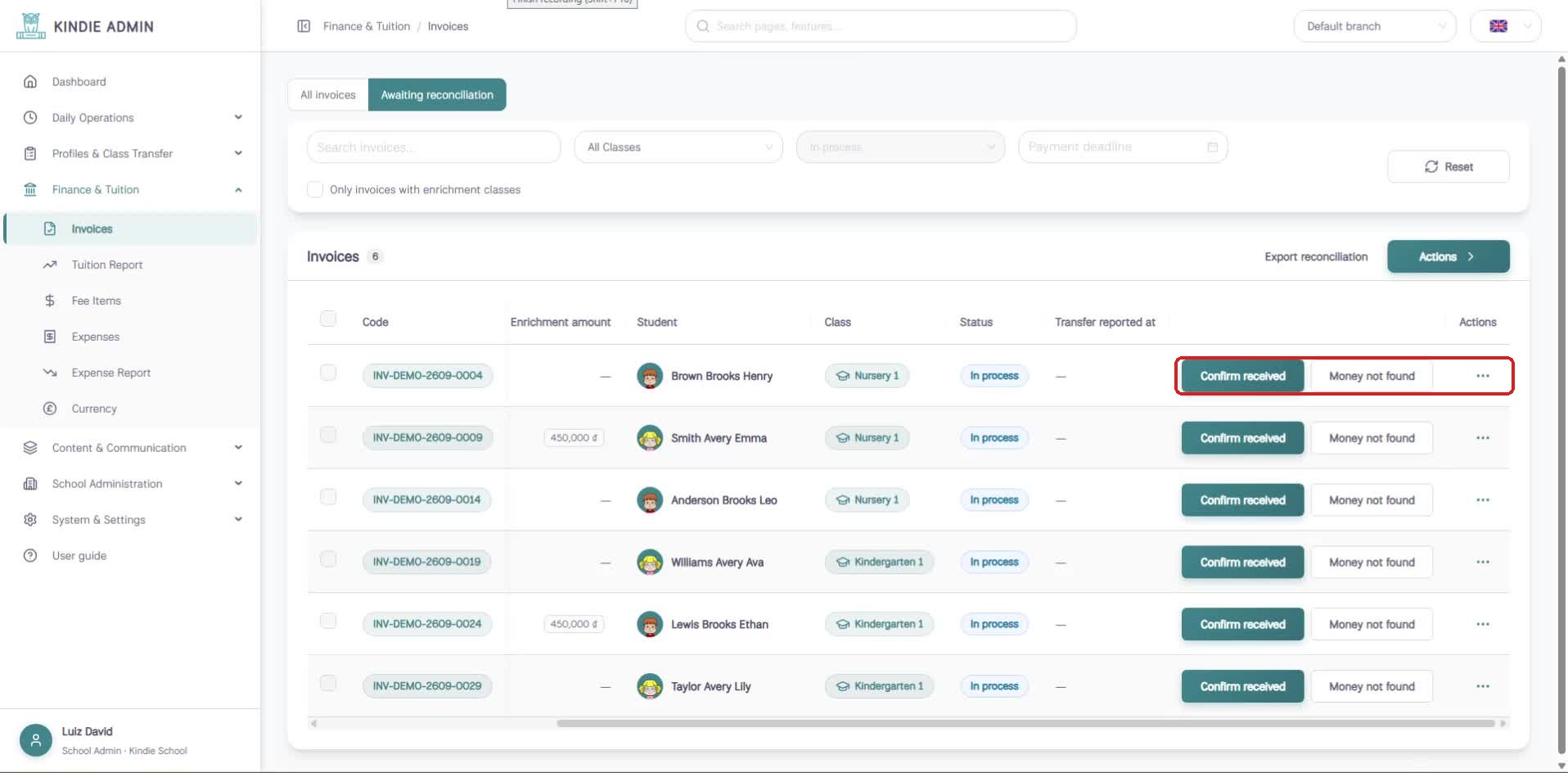Open the Actions button
Image resolution: width=1568 pixels, height=773 pixels.
click(1448, 256)
